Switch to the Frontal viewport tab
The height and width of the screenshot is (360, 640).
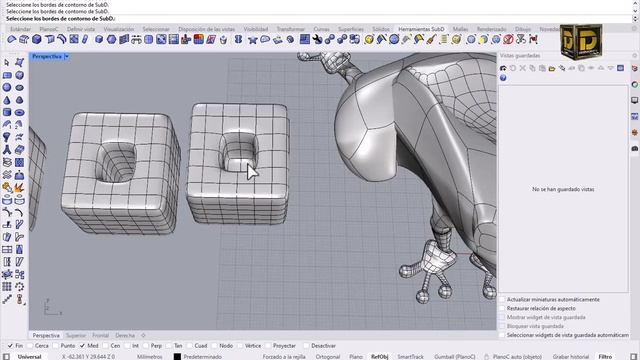100,336
